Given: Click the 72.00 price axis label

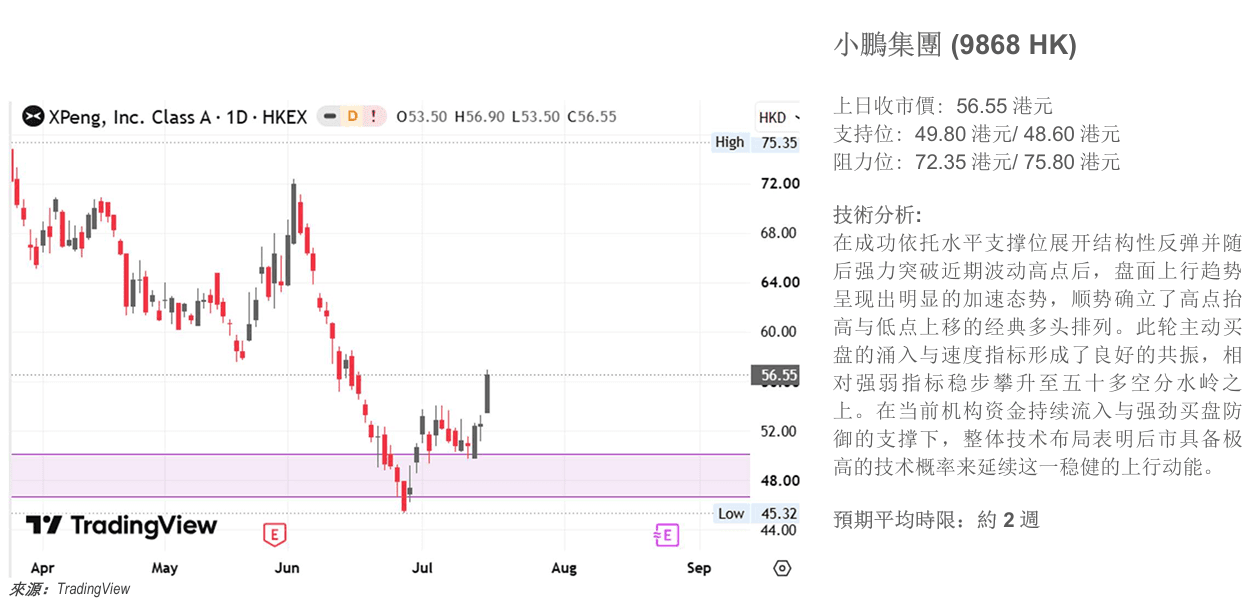Looking at the screenshot, I should (x=780, y=184).
